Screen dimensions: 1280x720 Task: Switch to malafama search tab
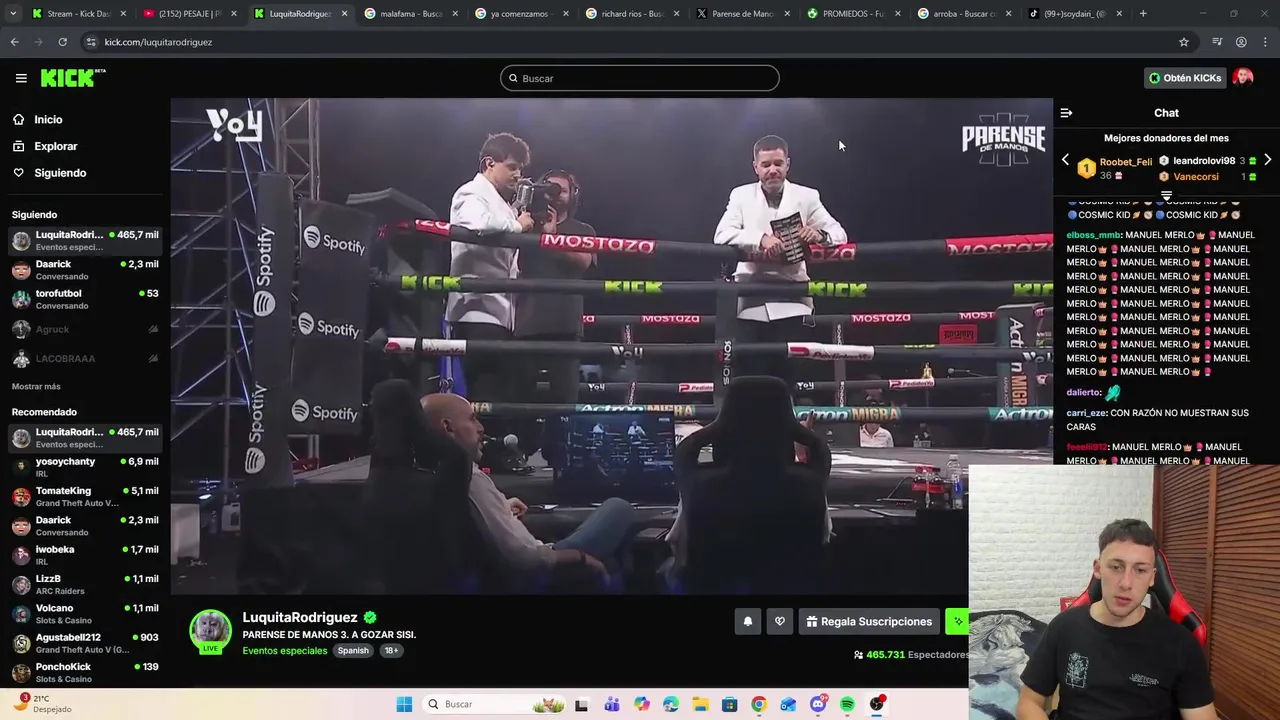click(x=410, y=14)
